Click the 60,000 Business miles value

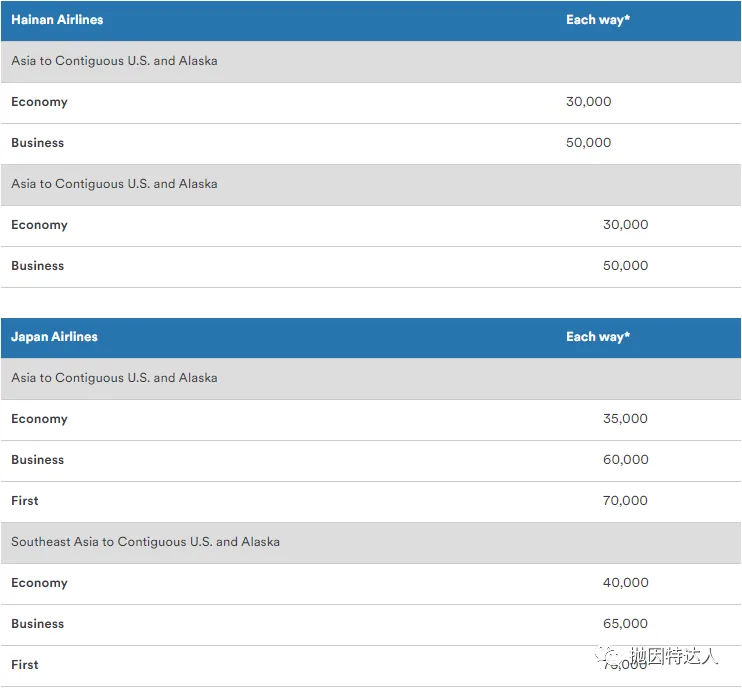tap(625, 460)
